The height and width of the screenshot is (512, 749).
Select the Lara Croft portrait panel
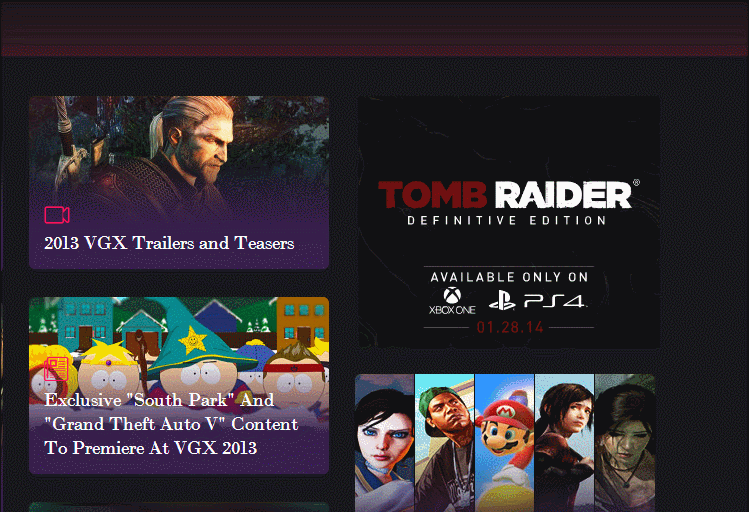[x=625, y=443]
